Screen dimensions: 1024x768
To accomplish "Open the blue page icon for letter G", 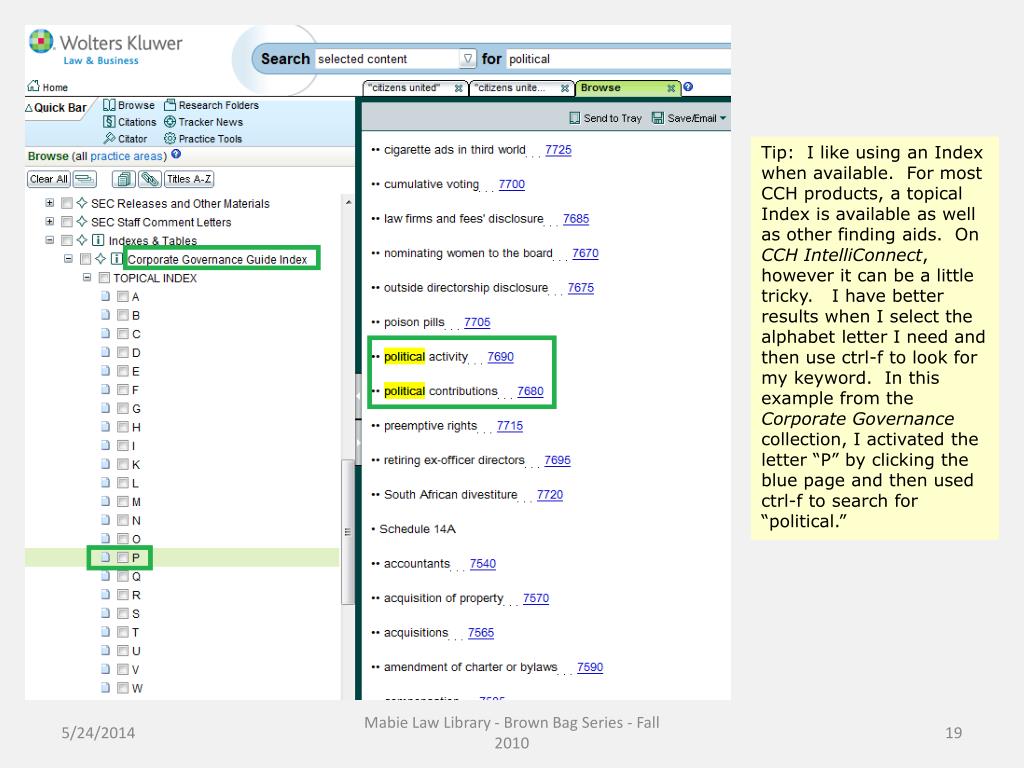I will click(x=105, y=408).
